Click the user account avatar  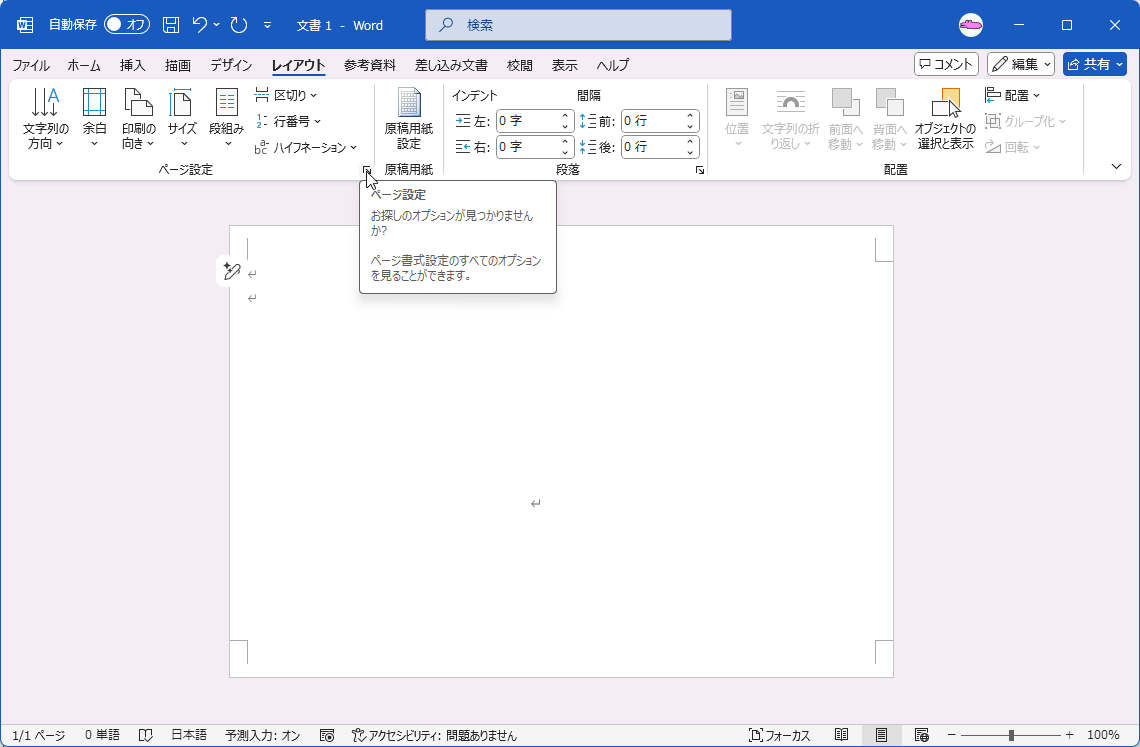coord(971,25)
